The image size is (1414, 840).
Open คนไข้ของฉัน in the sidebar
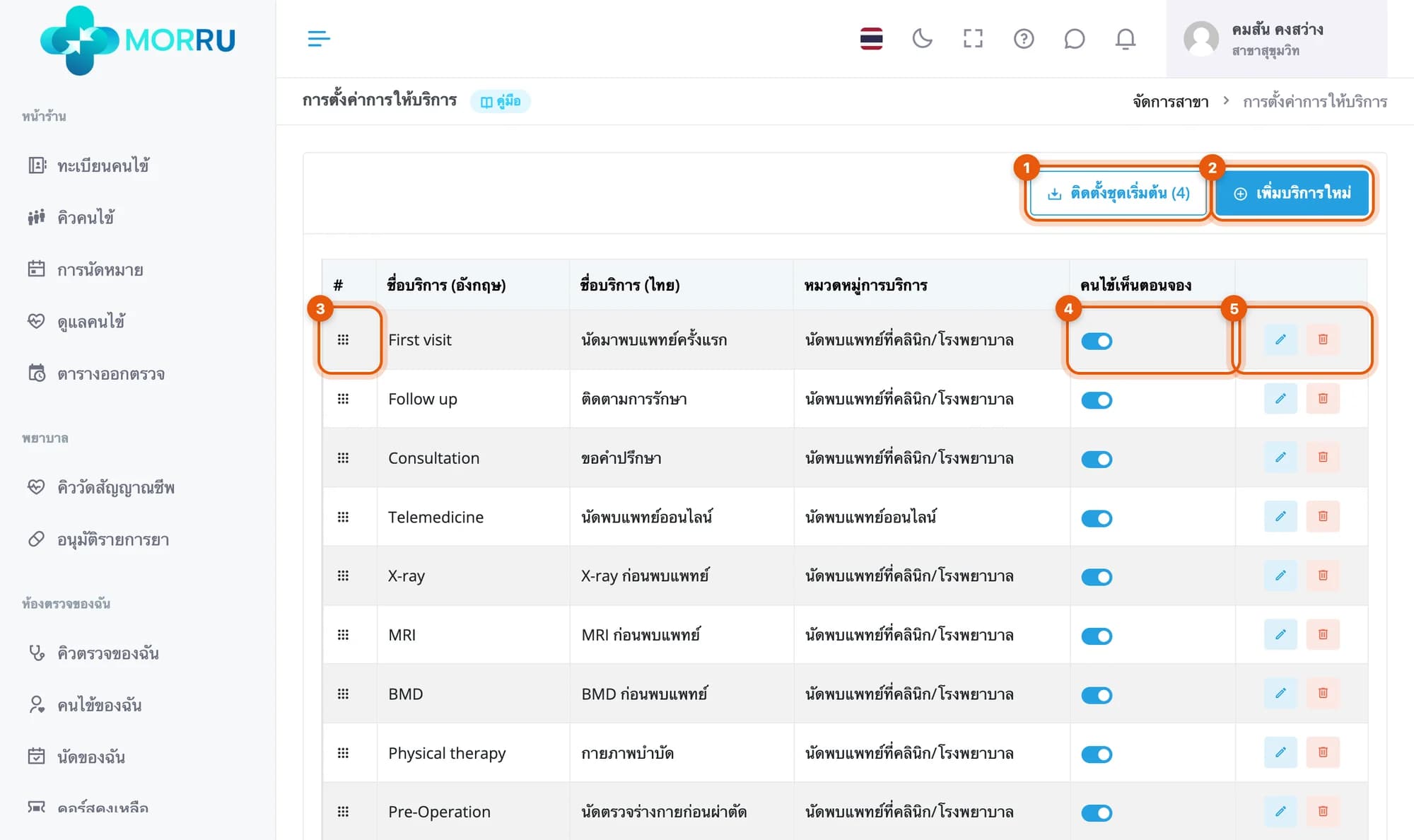pos(85,705)
